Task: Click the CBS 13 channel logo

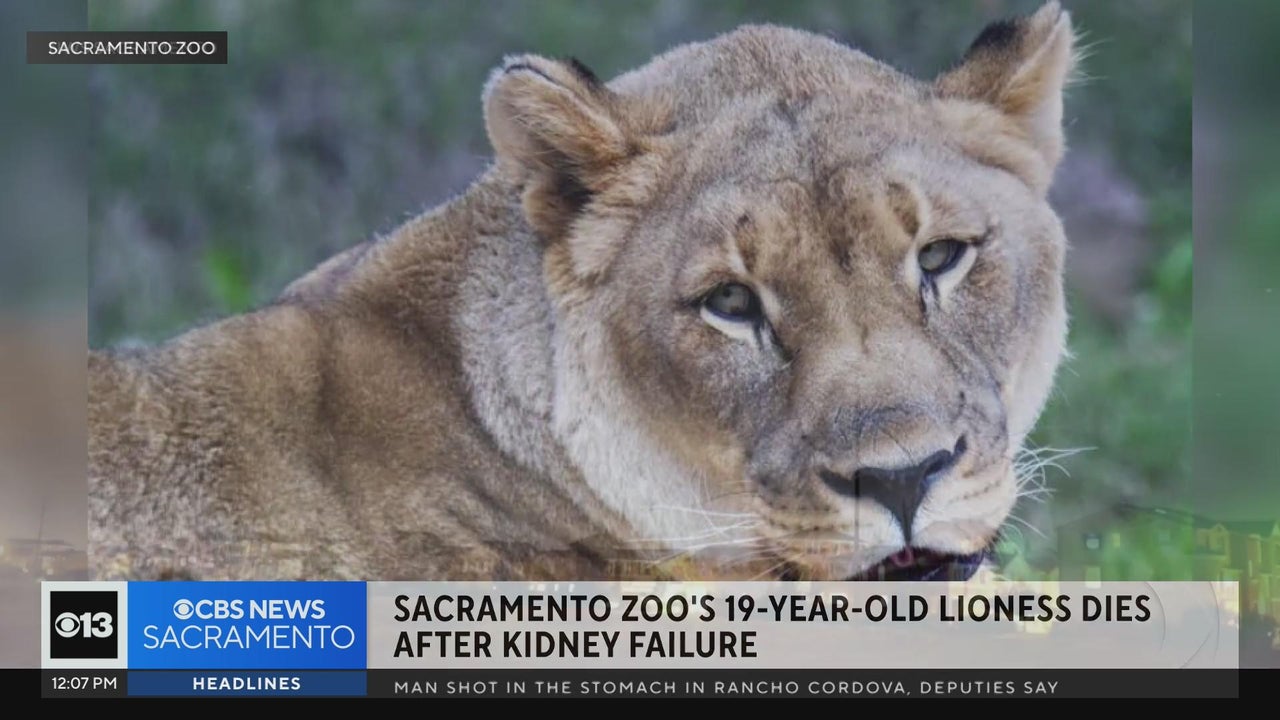Action: click(x=84, y=625)
